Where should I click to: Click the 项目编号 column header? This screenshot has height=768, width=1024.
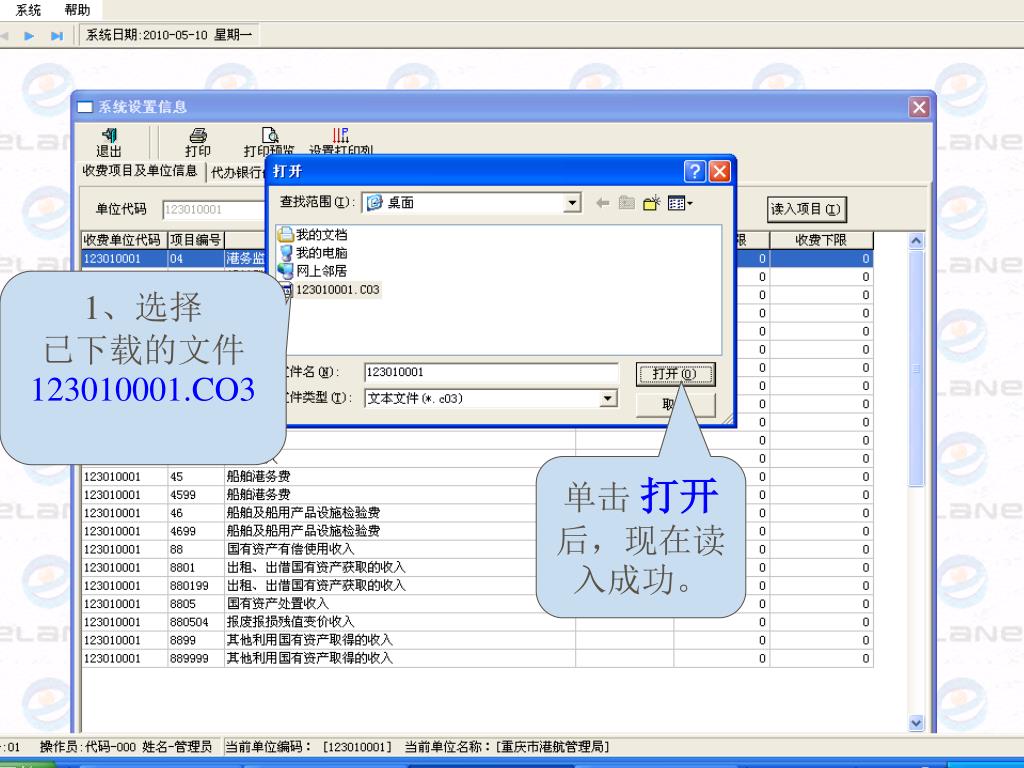[x=196, y=240]
